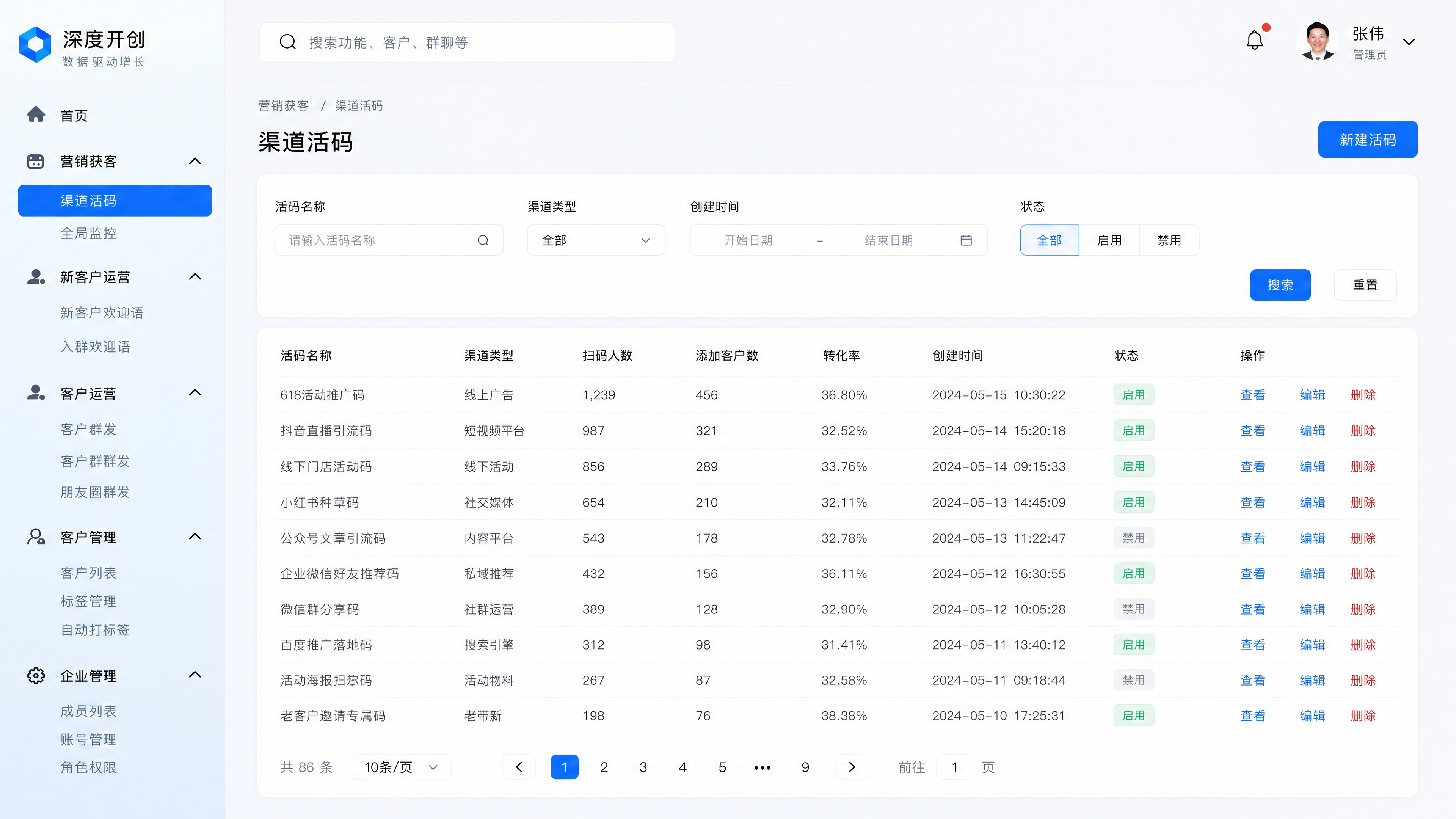The height and width of the screenshot is (819, 1456).
Task: Open the 渠道类型 dropdown
Action: tap(596, 240)
